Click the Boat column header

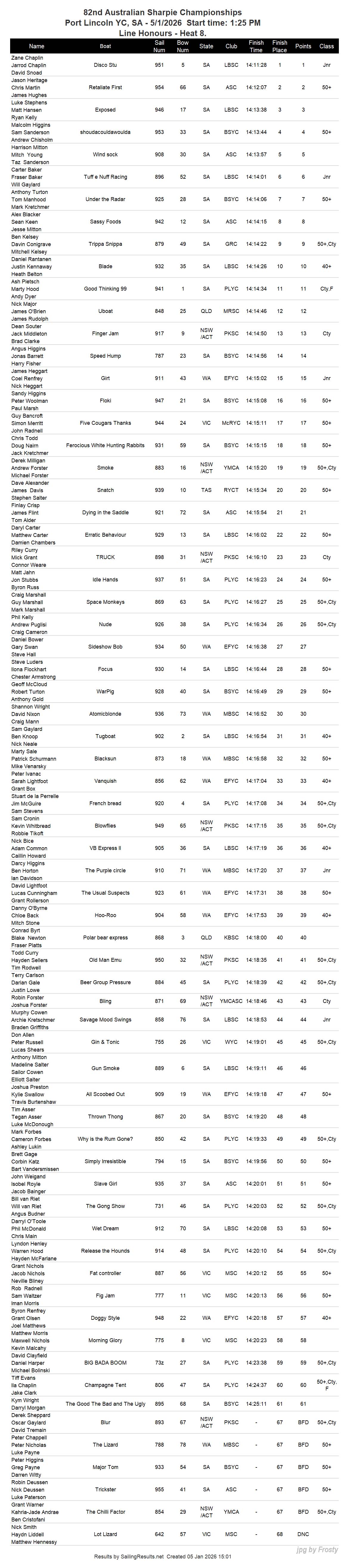105,46
